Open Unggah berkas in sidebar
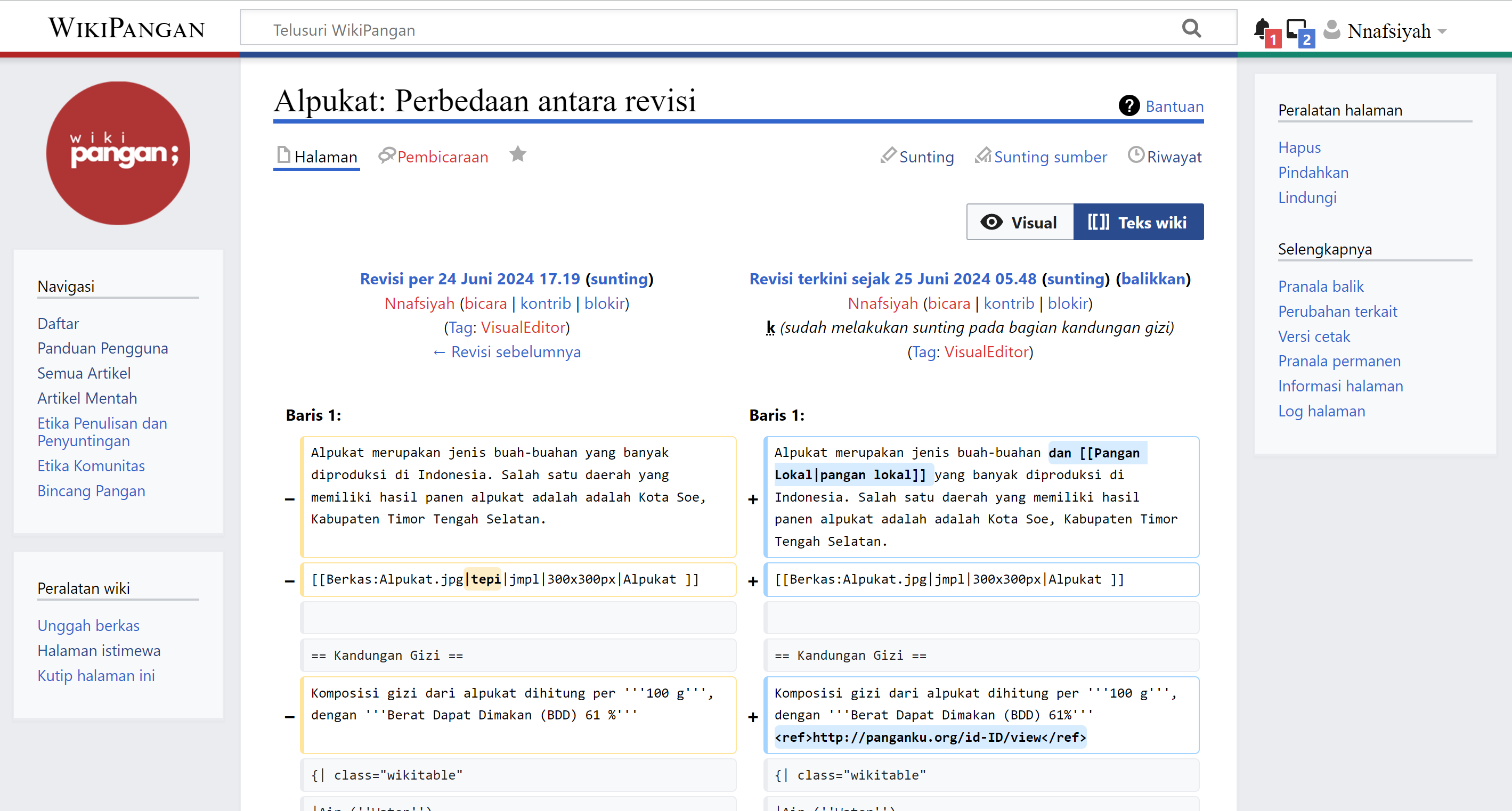Viewport: 1512px width, 811px height. 88,626
